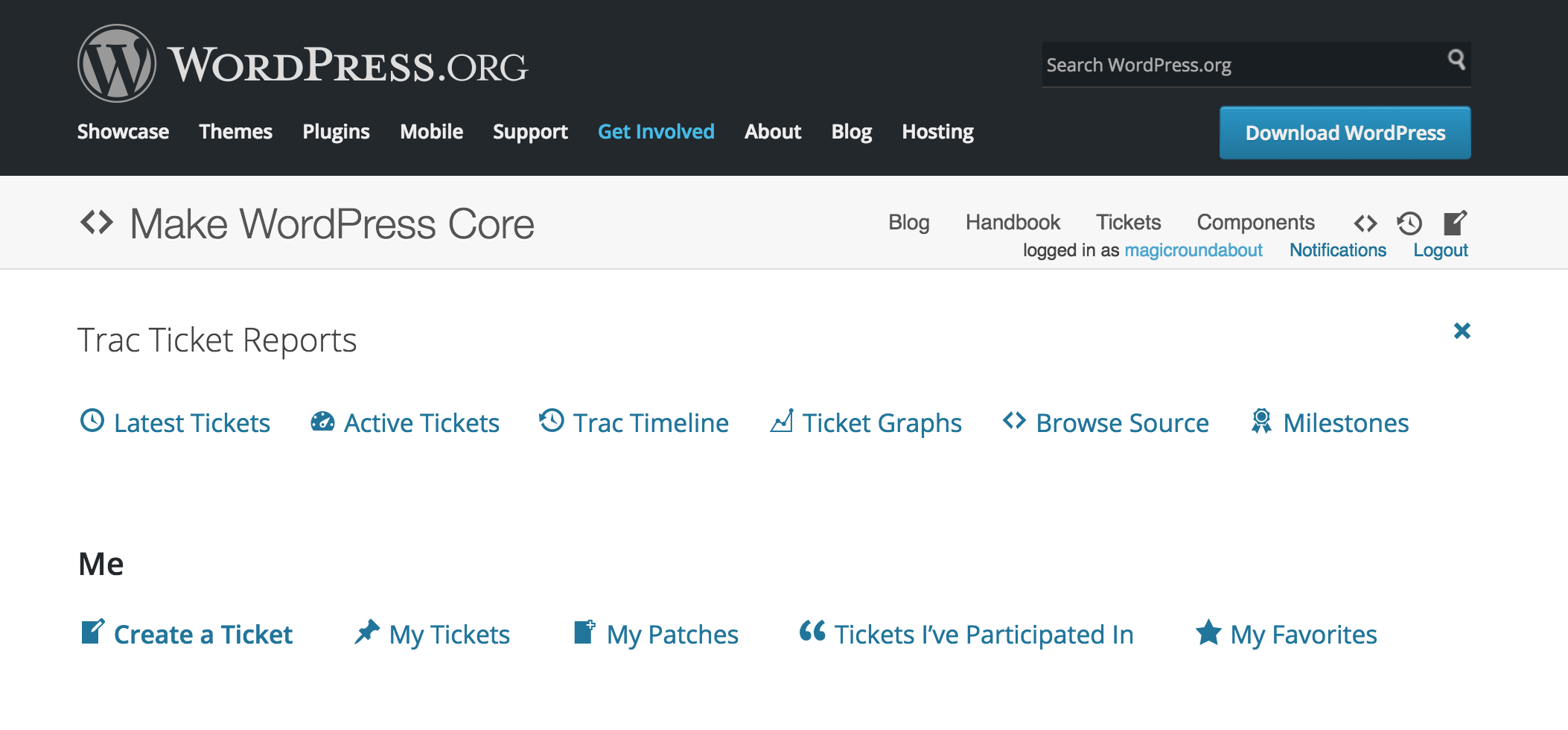Open the Mobile menu item

pos(431,132)
